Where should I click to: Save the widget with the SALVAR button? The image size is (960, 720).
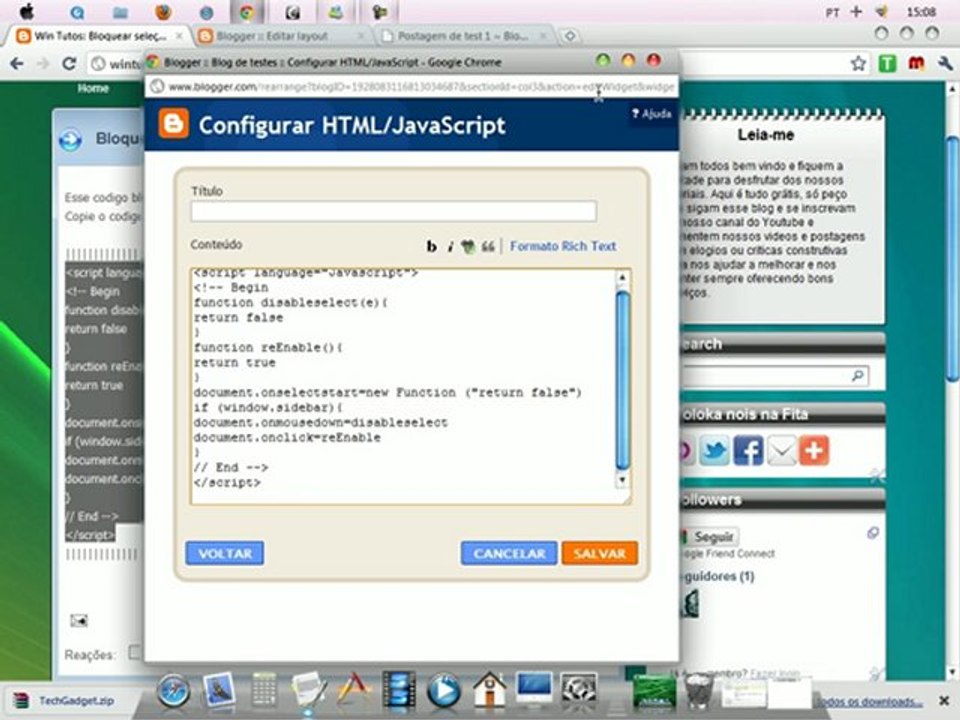tap(599, 553)
